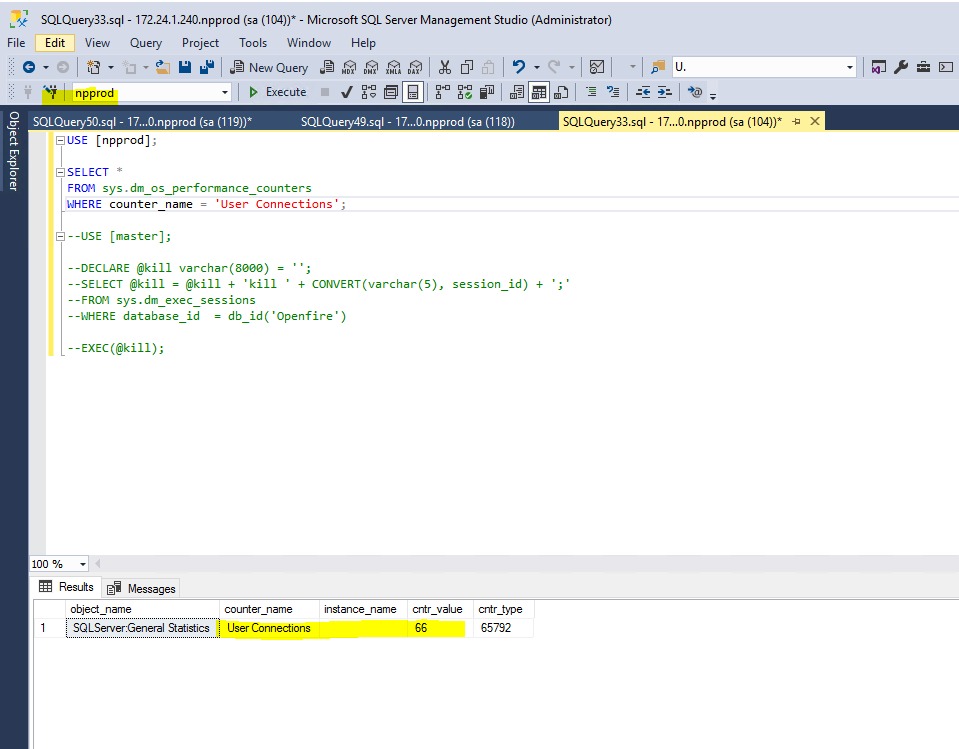Undo the last edit
Viewport: 959px width, 749px height.
(x=519, y=67)
